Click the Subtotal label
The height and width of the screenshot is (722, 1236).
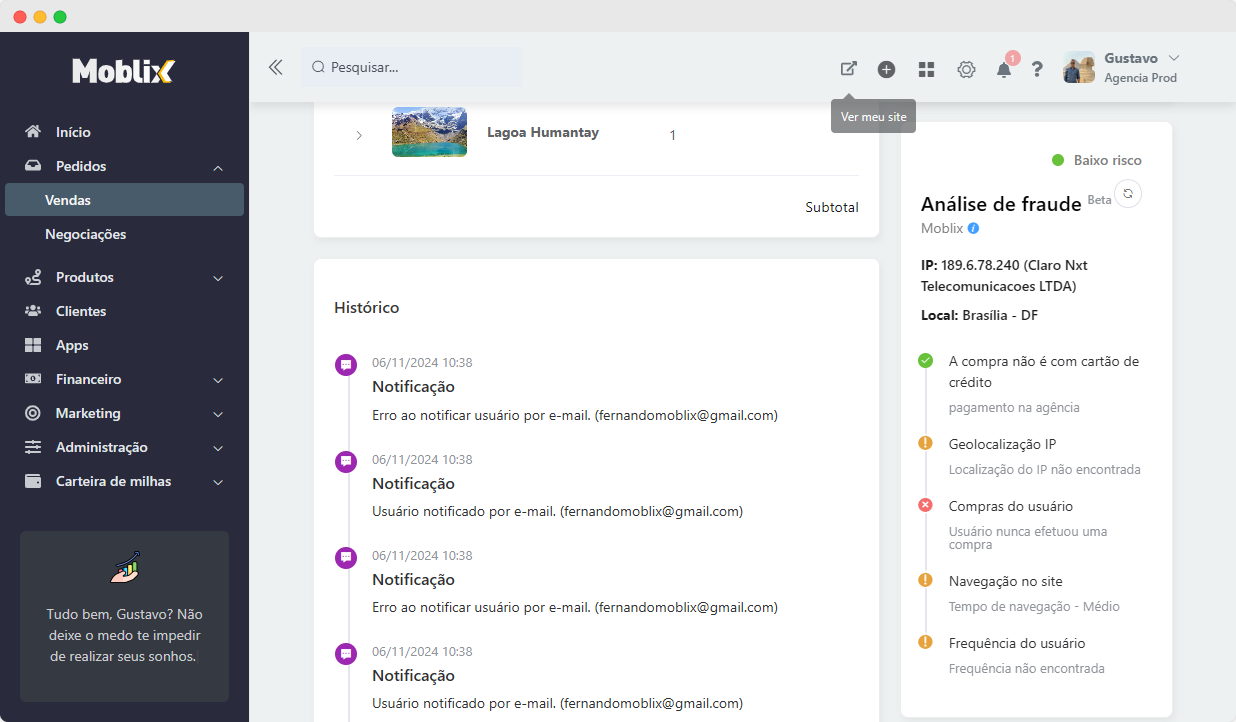[832, 207]
